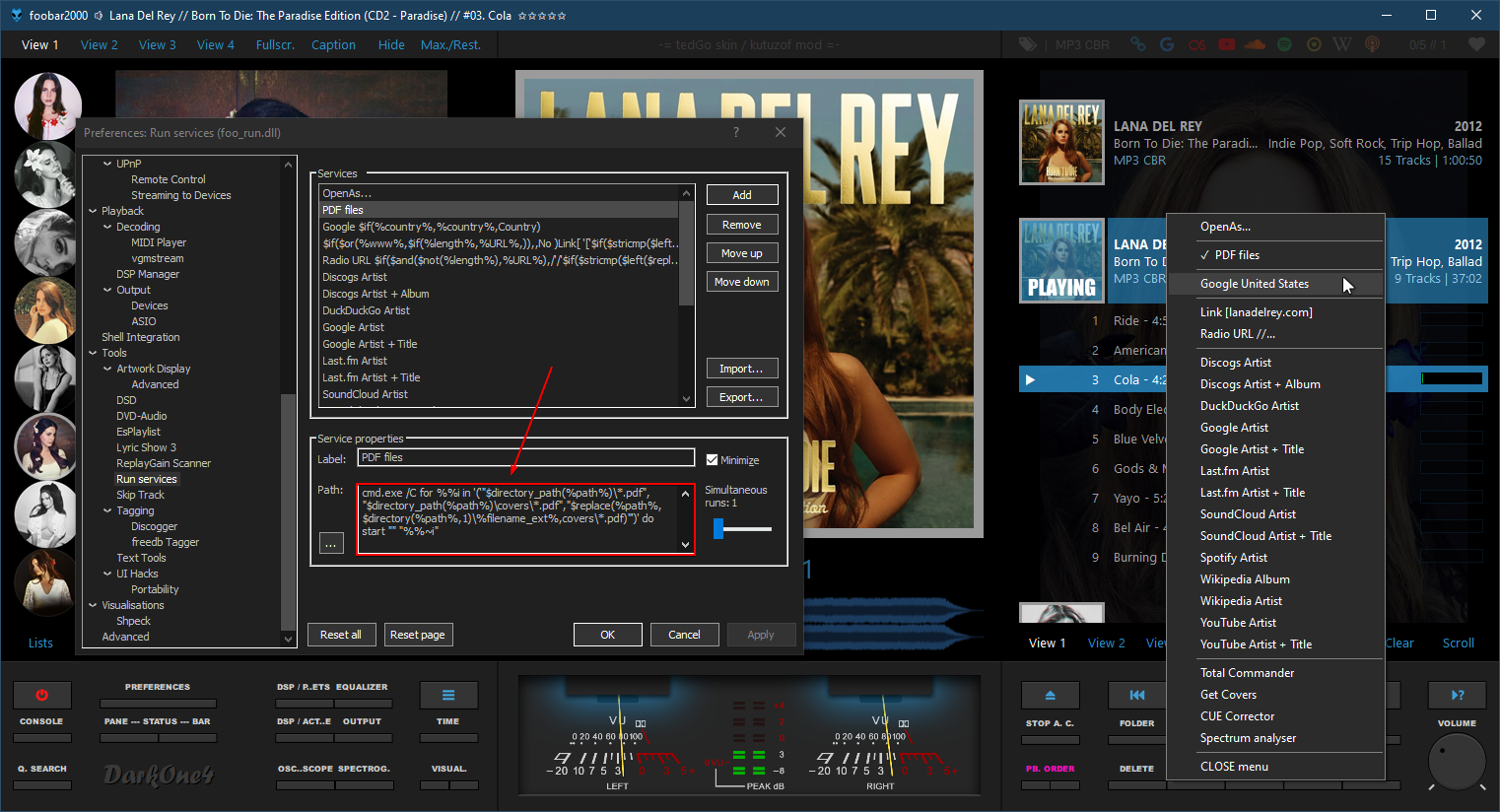Click the Spotify icon in top toolbar
1500x812 pixels.
click(x=1284, y=44)
